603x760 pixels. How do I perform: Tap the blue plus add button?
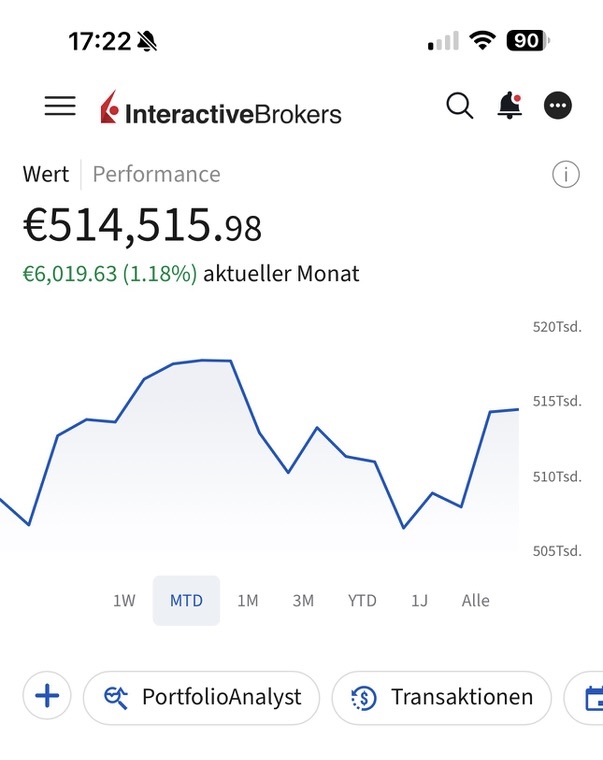tap(47, 697)
